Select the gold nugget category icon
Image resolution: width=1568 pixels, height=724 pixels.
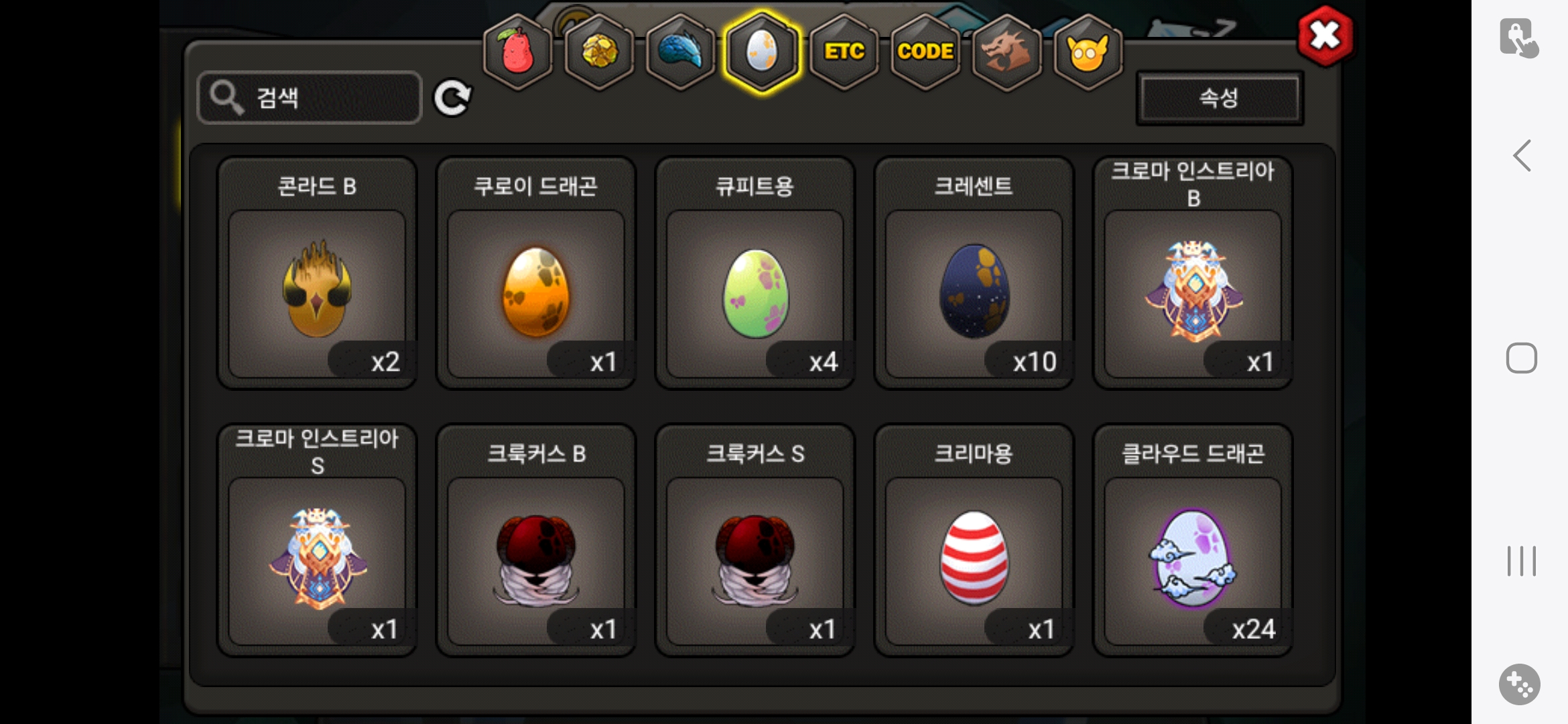(x=599, y=51)
